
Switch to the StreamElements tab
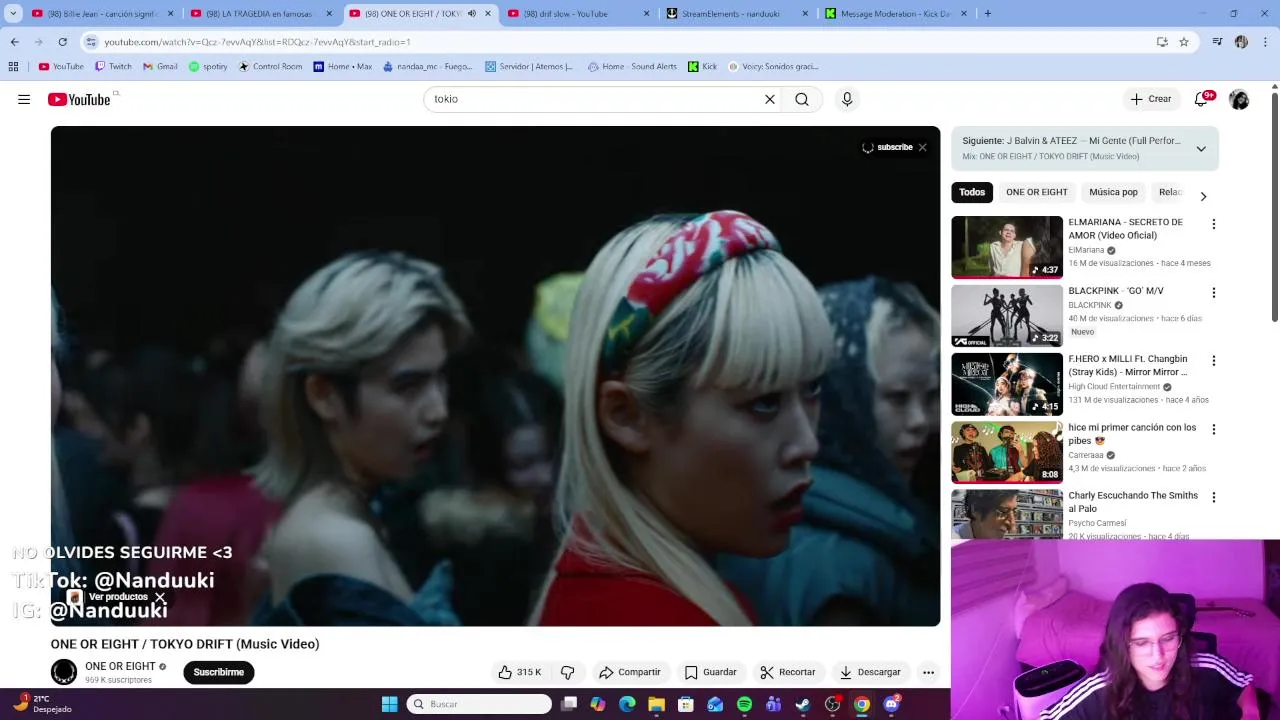(x=736, y=14)
